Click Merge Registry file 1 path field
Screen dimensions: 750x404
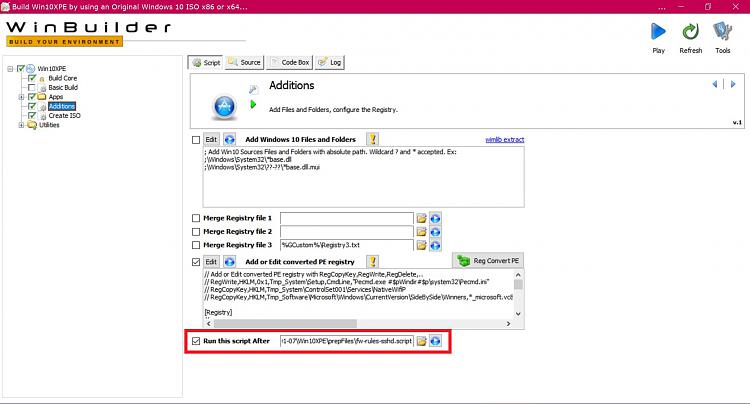pos(347,218)
